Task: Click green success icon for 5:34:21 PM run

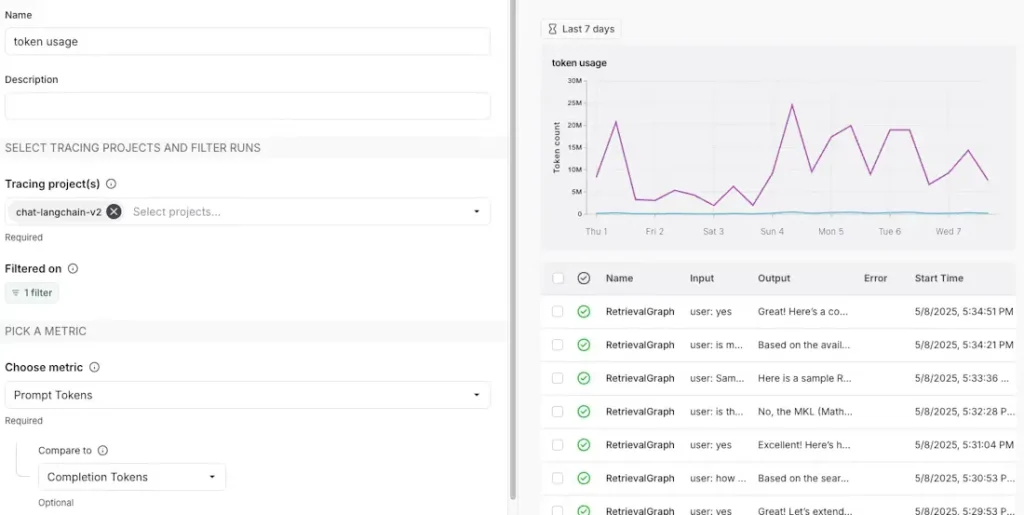Action: pyautogui.click(x=584, y=345)
